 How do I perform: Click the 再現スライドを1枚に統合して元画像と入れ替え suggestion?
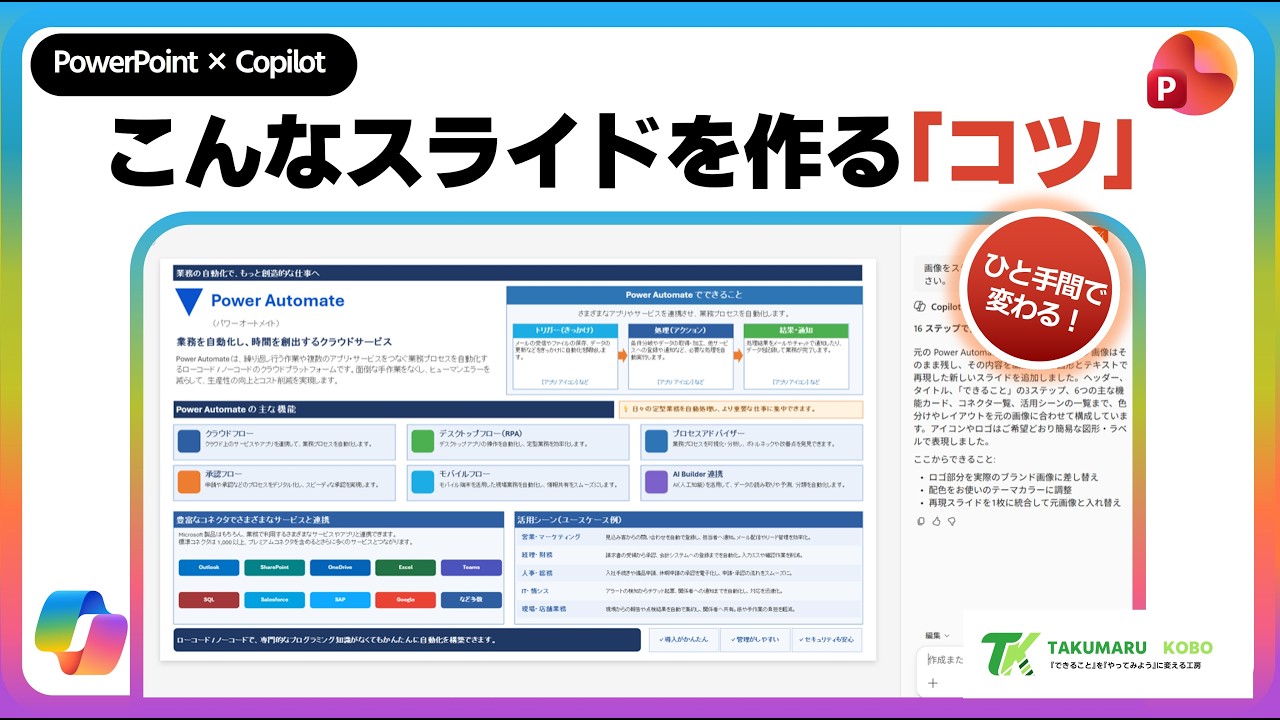[x=1026, y=503]
